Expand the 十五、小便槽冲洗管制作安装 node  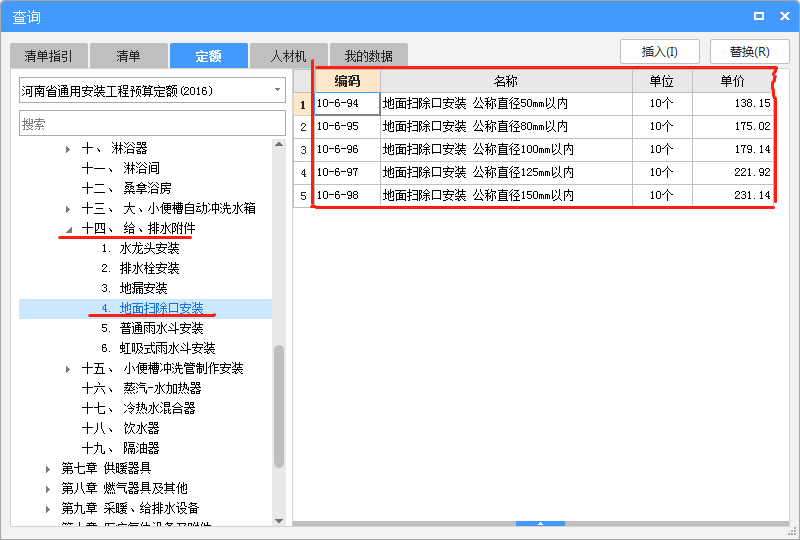[68, 369]
